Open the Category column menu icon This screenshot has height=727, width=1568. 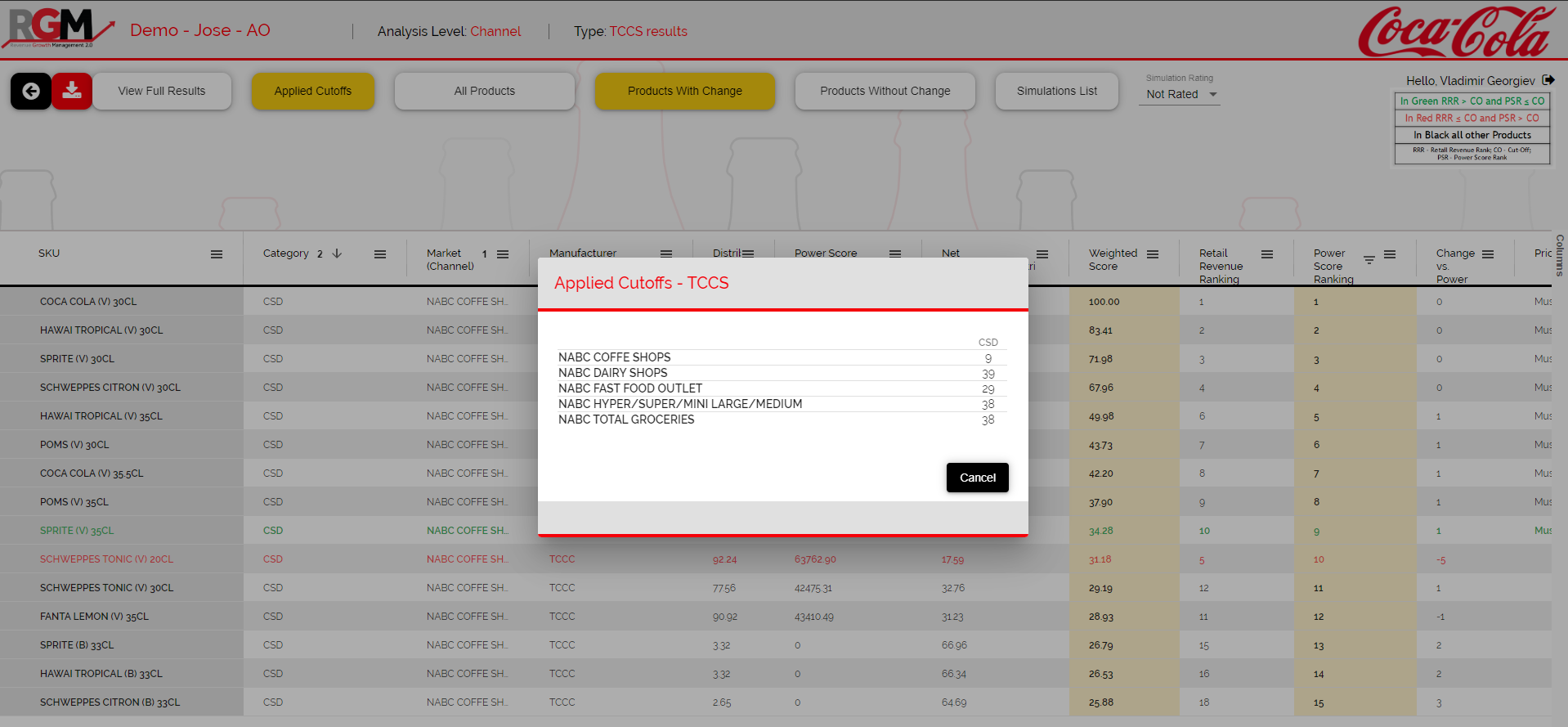[380, 254]
